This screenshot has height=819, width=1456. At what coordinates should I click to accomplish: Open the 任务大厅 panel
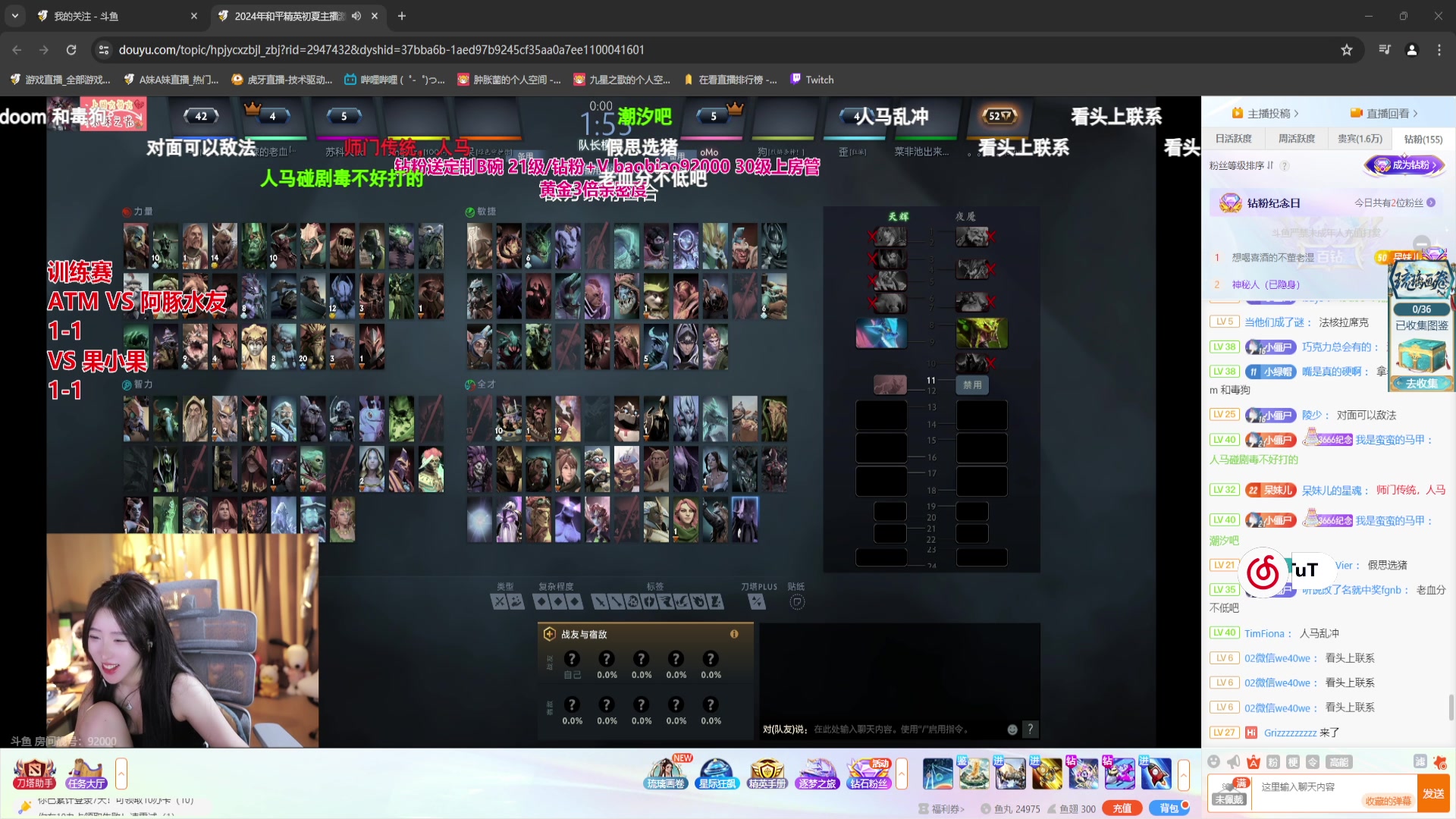pos(86,773)
